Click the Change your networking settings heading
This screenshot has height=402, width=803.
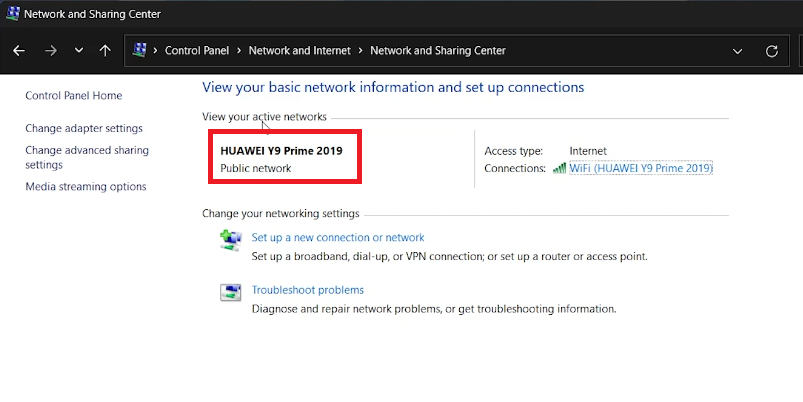click(x=281, y=214)
